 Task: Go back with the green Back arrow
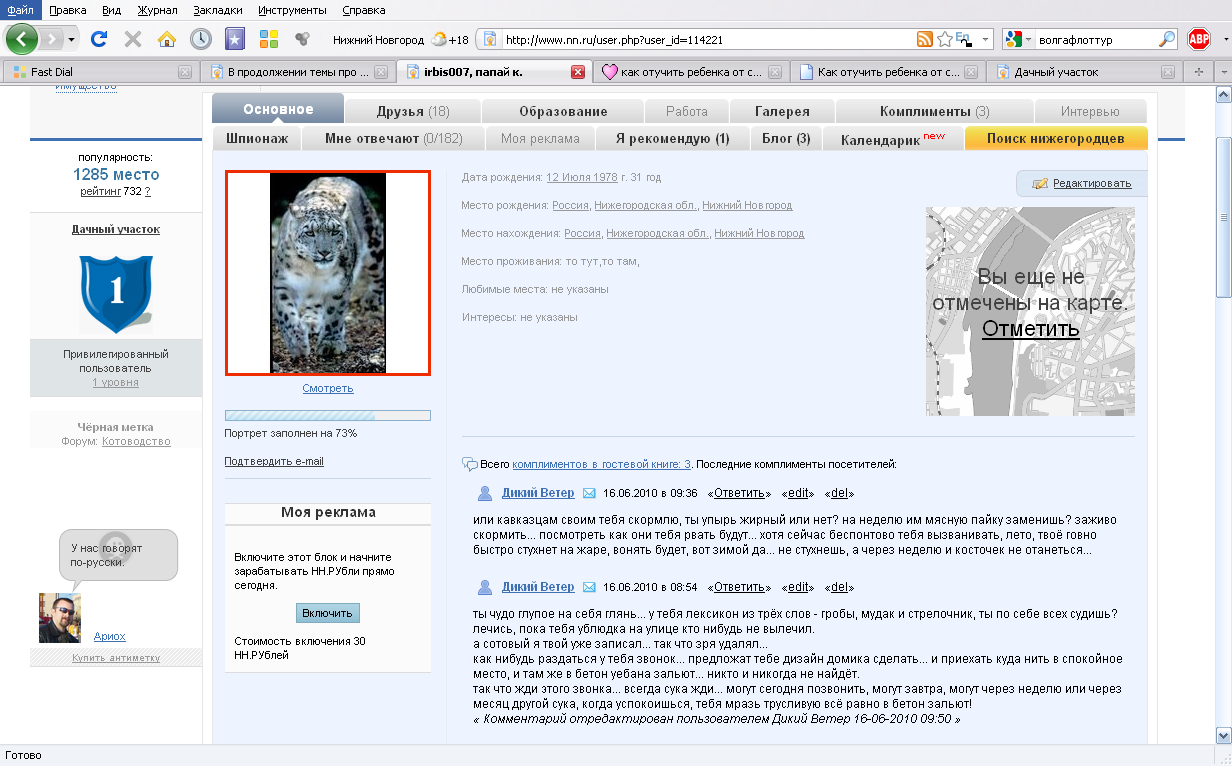pyautogui.click(x=22, y=39)
